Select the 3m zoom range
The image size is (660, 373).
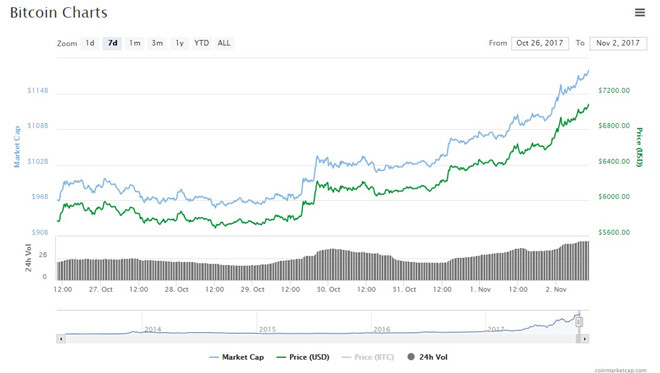[157, 43]
